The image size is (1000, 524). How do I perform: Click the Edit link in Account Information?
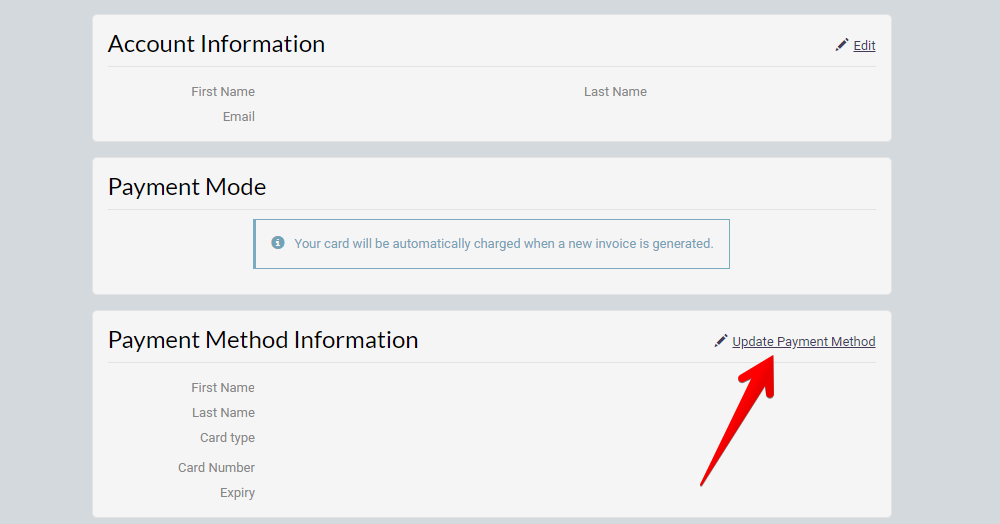point(864,46)
